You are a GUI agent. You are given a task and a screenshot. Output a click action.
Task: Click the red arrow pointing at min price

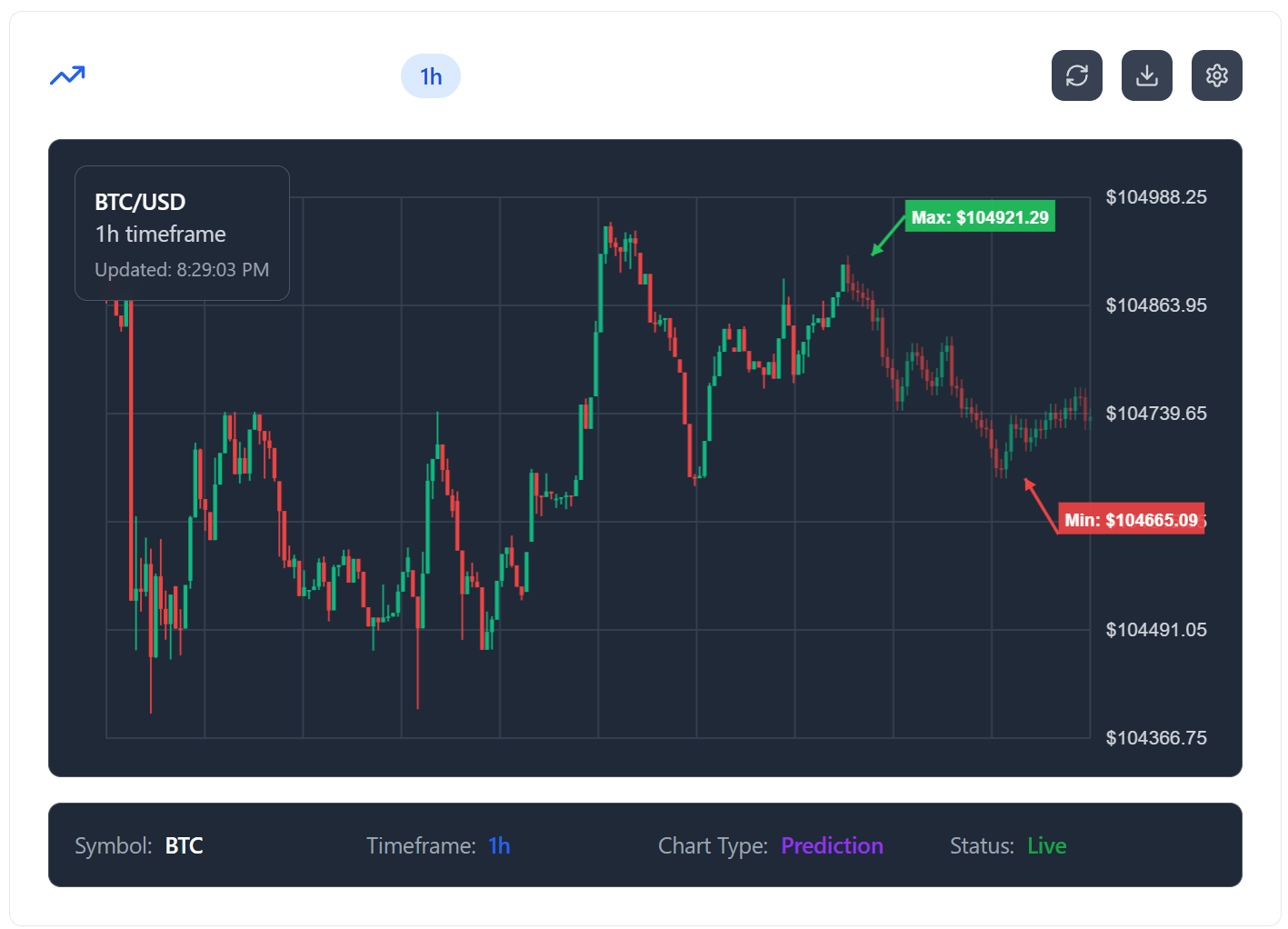click(1041, 504)
